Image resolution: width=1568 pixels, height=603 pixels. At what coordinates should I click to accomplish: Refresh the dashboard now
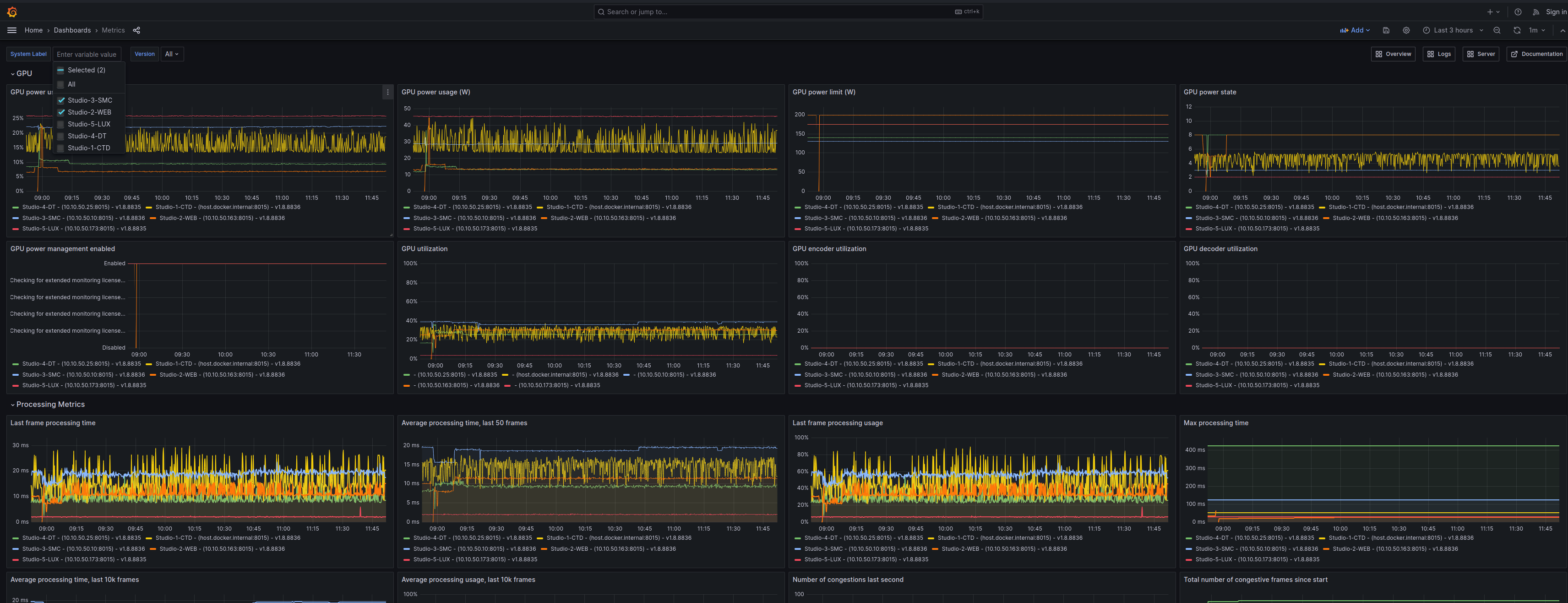point(1517,30)
